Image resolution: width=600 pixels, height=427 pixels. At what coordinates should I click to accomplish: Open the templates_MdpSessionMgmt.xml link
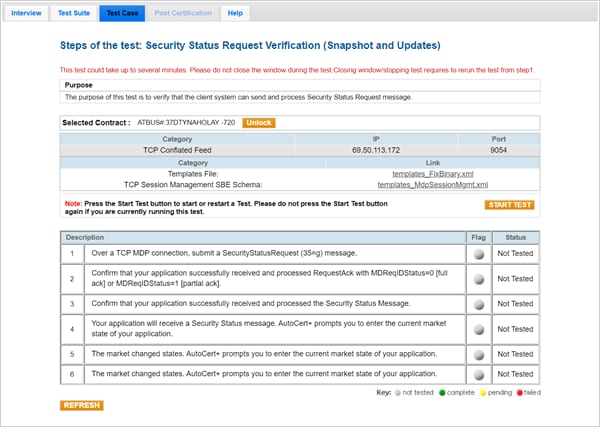point(432,185)
